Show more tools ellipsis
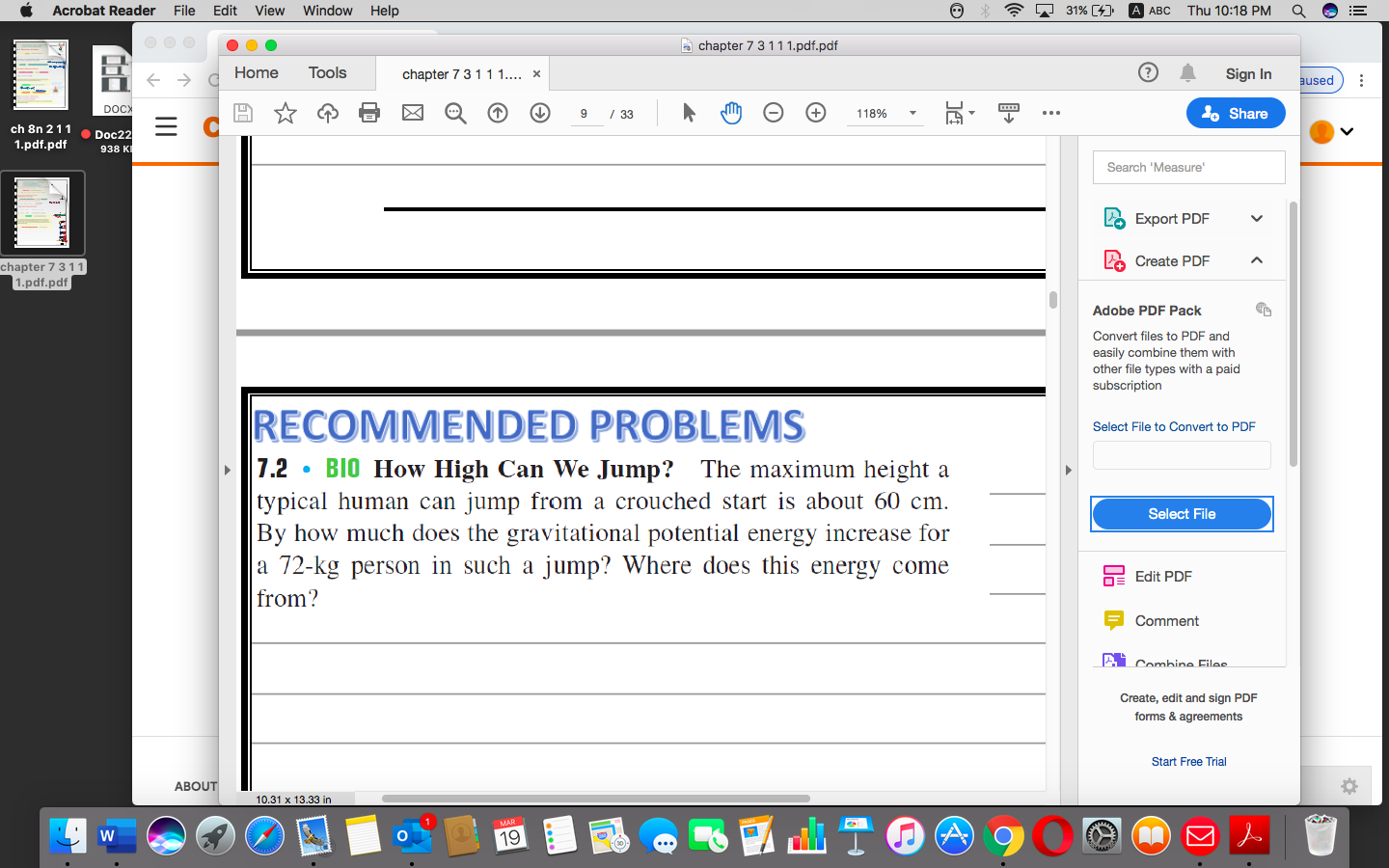The width and height of the screenshot is (1389, 868). click(x=1051, y=113)
